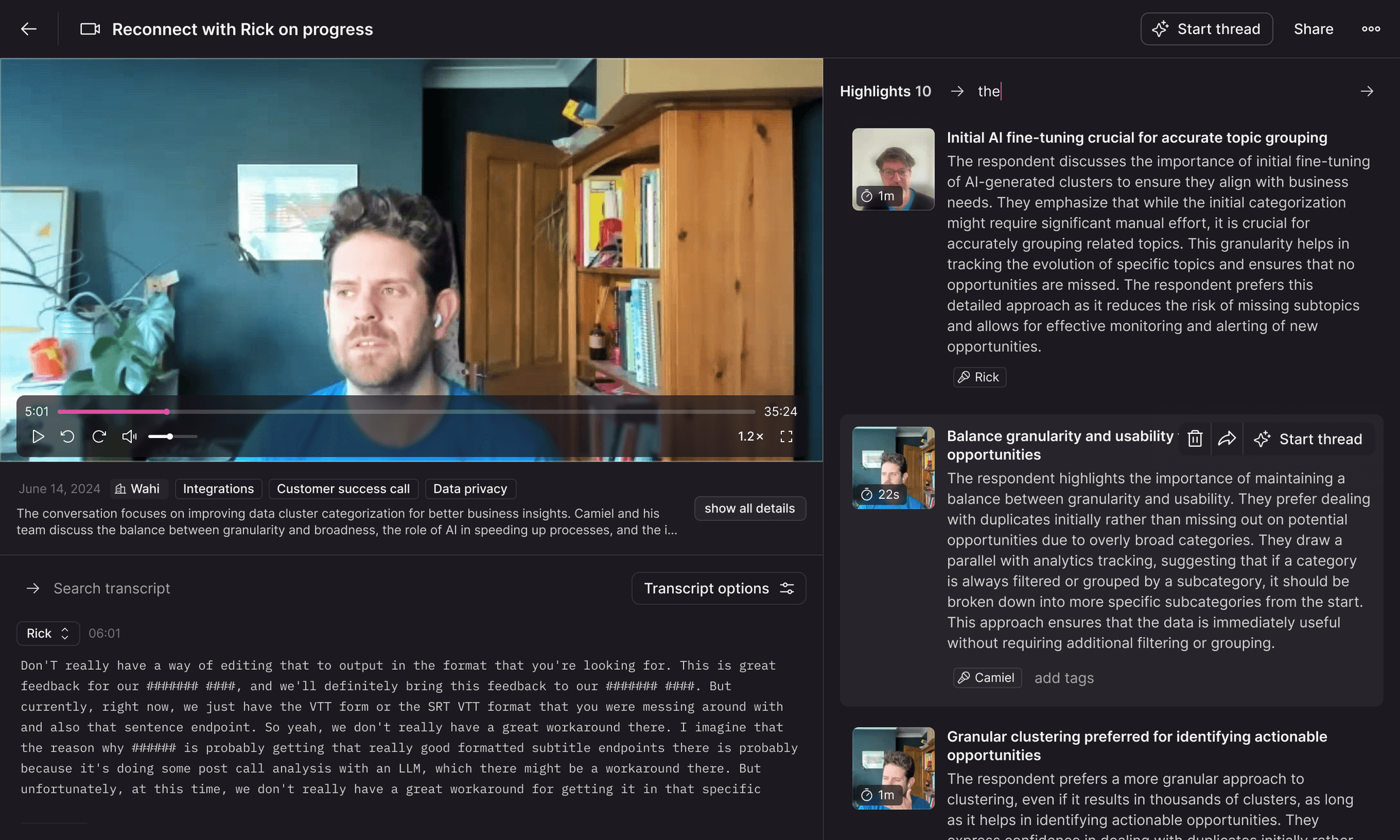Click the rewind replay icon
The height and width of the screenshot is (840, 1400).
tap(68, 436)
